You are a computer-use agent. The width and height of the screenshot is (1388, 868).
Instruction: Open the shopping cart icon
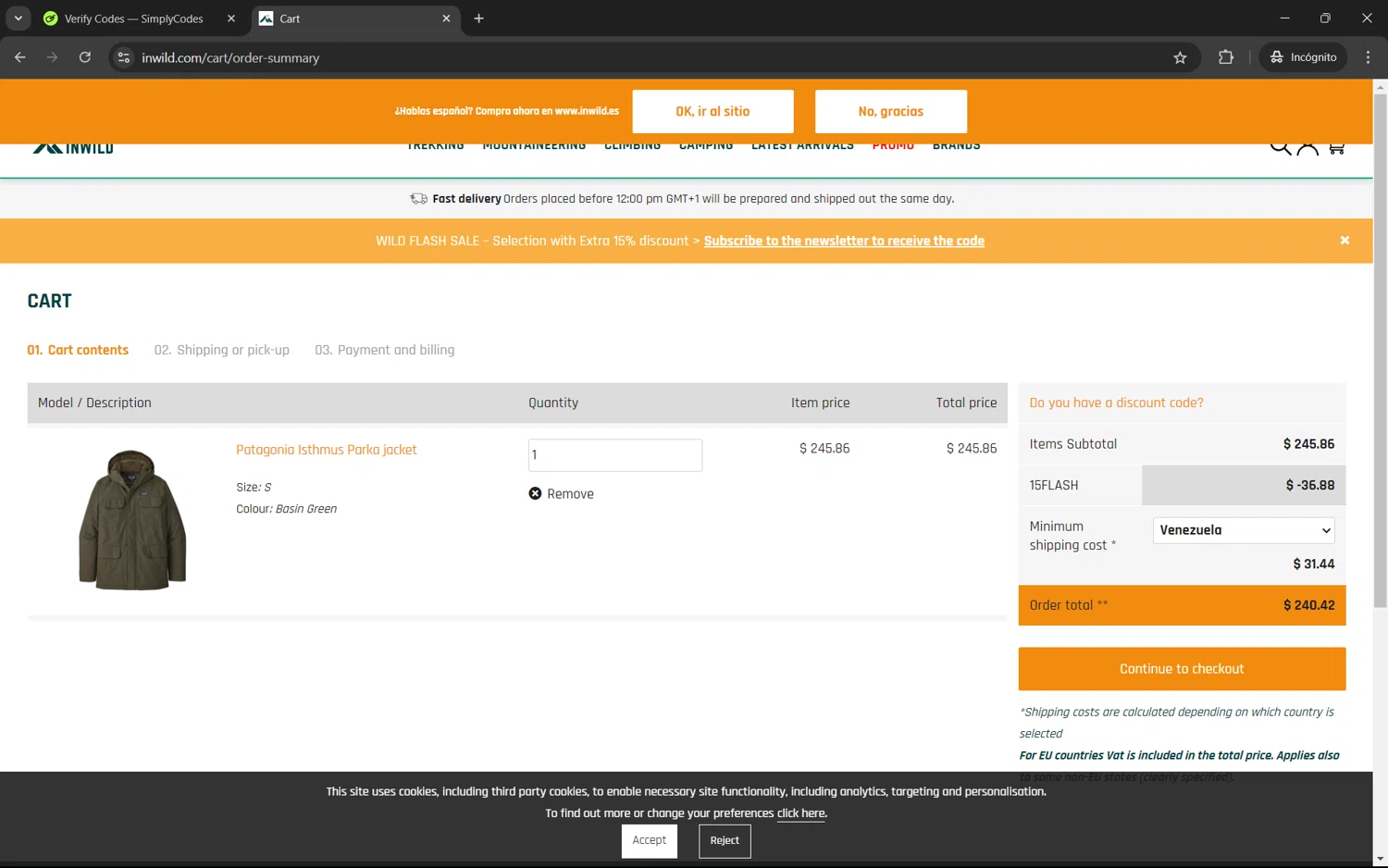(1336, 146)
